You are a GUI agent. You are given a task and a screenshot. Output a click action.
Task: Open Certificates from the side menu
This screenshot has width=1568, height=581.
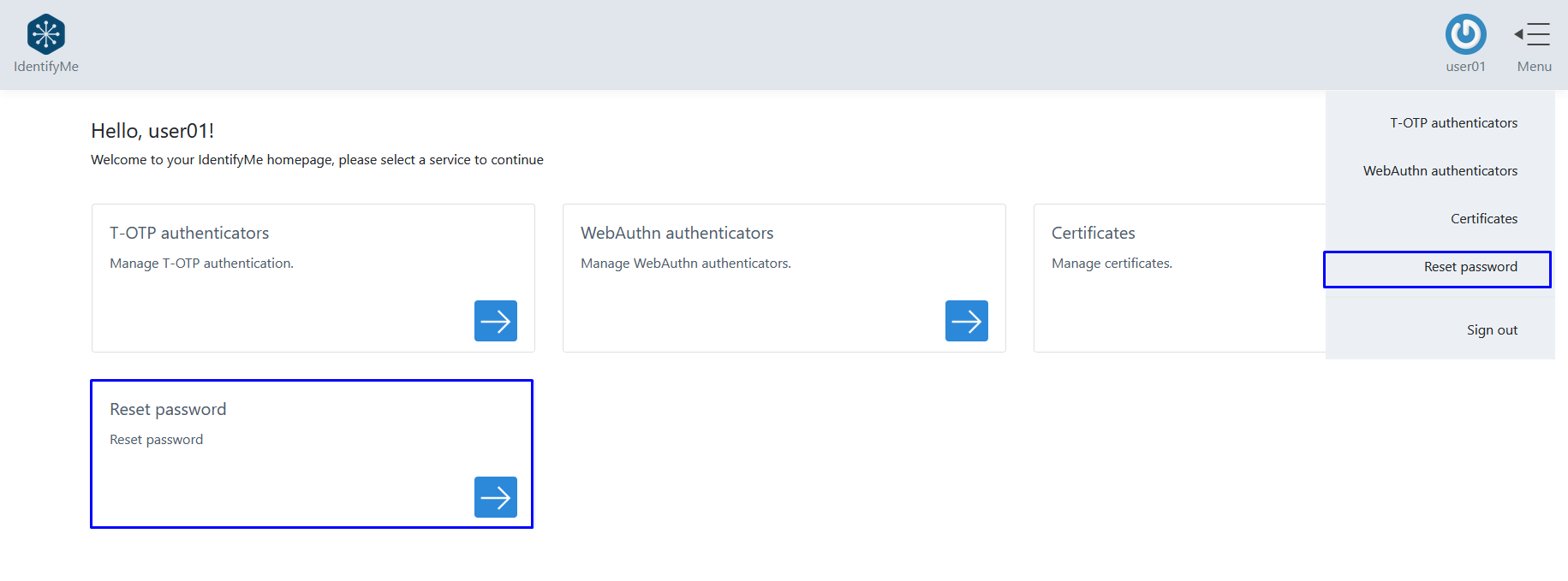tap(1483, 219)
